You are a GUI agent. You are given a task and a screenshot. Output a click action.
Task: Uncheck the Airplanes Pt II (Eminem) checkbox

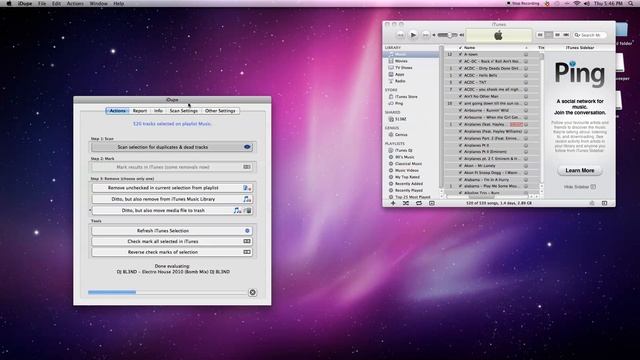tap(460, 152)
